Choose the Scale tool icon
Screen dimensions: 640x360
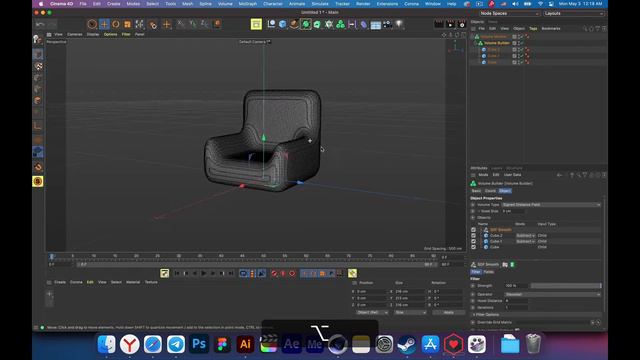[127, 24]
